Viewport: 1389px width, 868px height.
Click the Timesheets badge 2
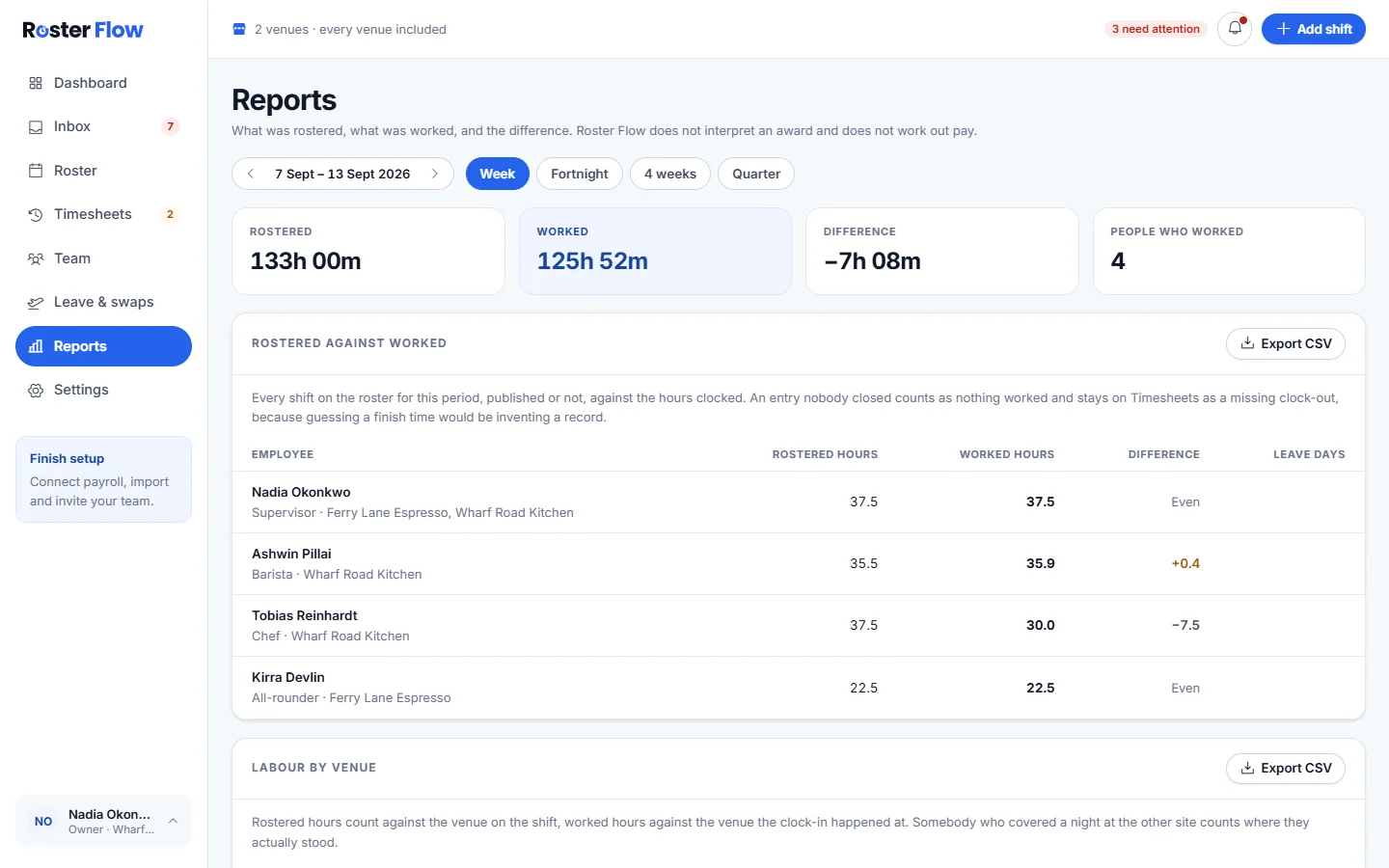point(171,214)
